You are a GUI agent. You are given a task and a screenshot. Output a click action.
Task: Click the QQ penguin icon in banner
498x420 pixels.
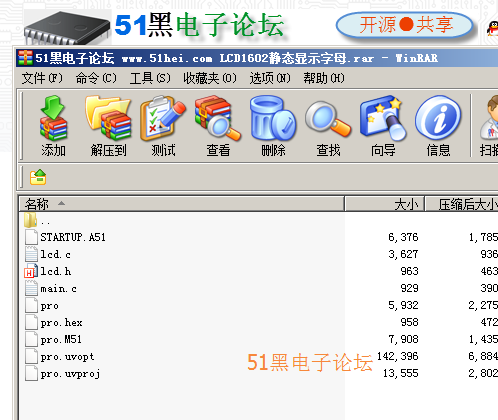492,29
